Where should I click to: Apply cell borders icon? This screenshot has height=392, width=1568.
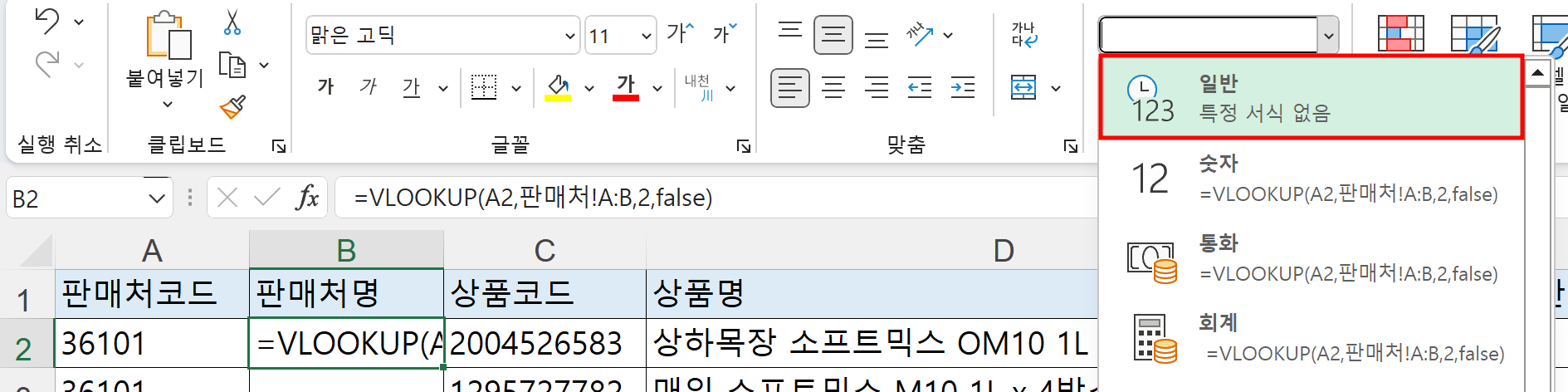tap(484, 86)
